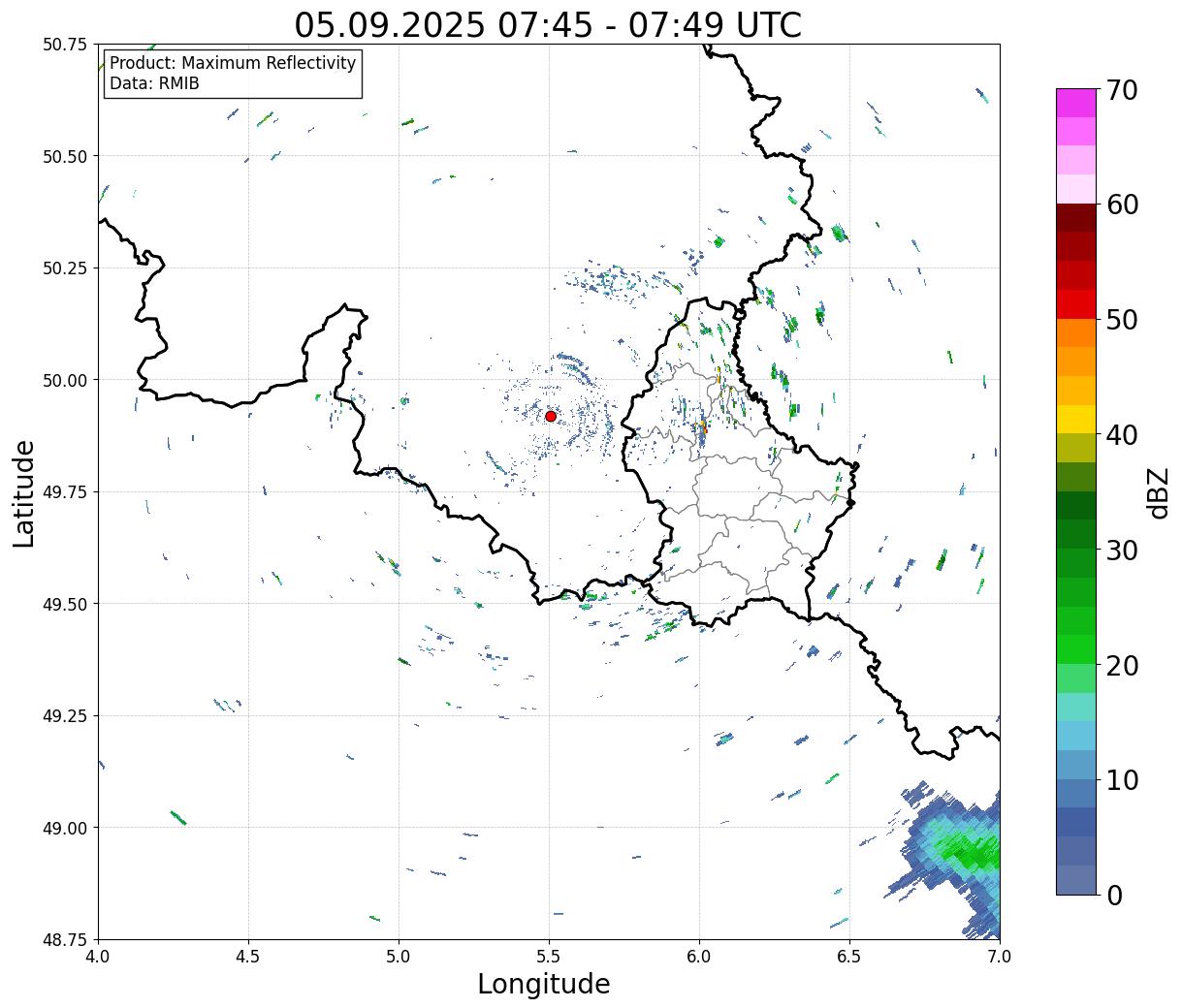The width and height of the screenshot is (1182, 1008).
Task: Click the x-axis tick label "6.5"
Action: (849, 956)
